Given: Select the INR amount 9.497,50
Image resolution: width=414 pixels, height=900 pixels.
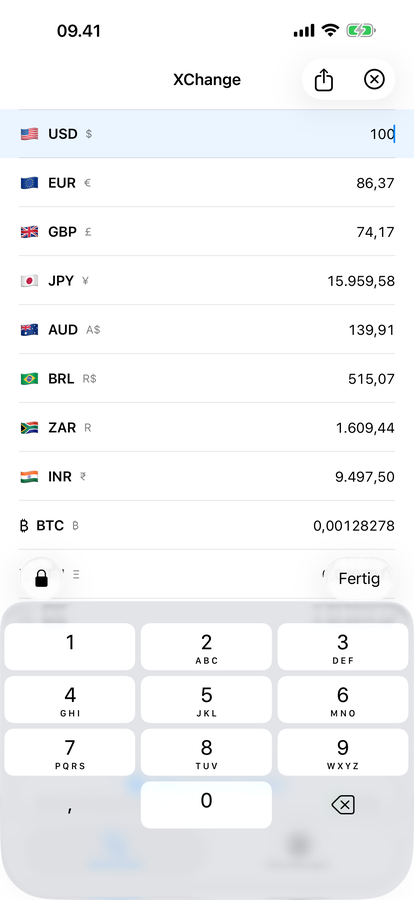Looking at the screenshot, I should [x=365, y=477].
